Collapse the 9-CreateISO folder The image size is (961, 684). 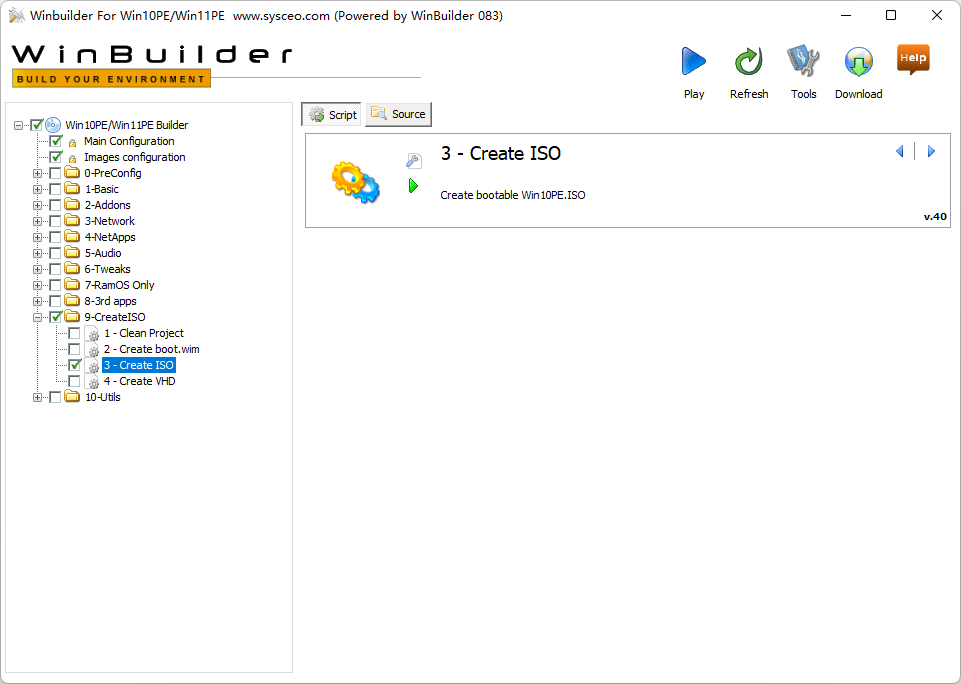click(37, 317)
